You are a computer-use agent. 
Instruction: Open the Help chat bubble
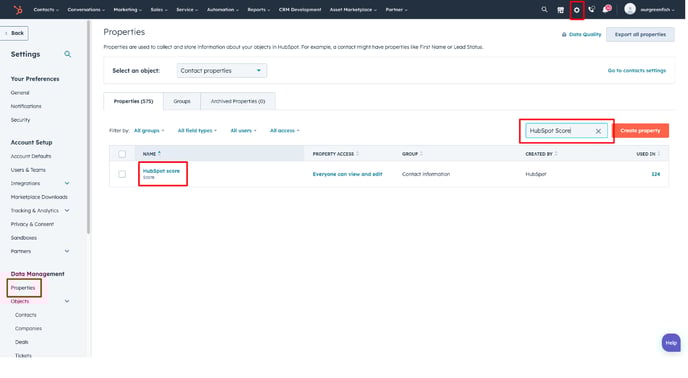(x=671, y=343)
